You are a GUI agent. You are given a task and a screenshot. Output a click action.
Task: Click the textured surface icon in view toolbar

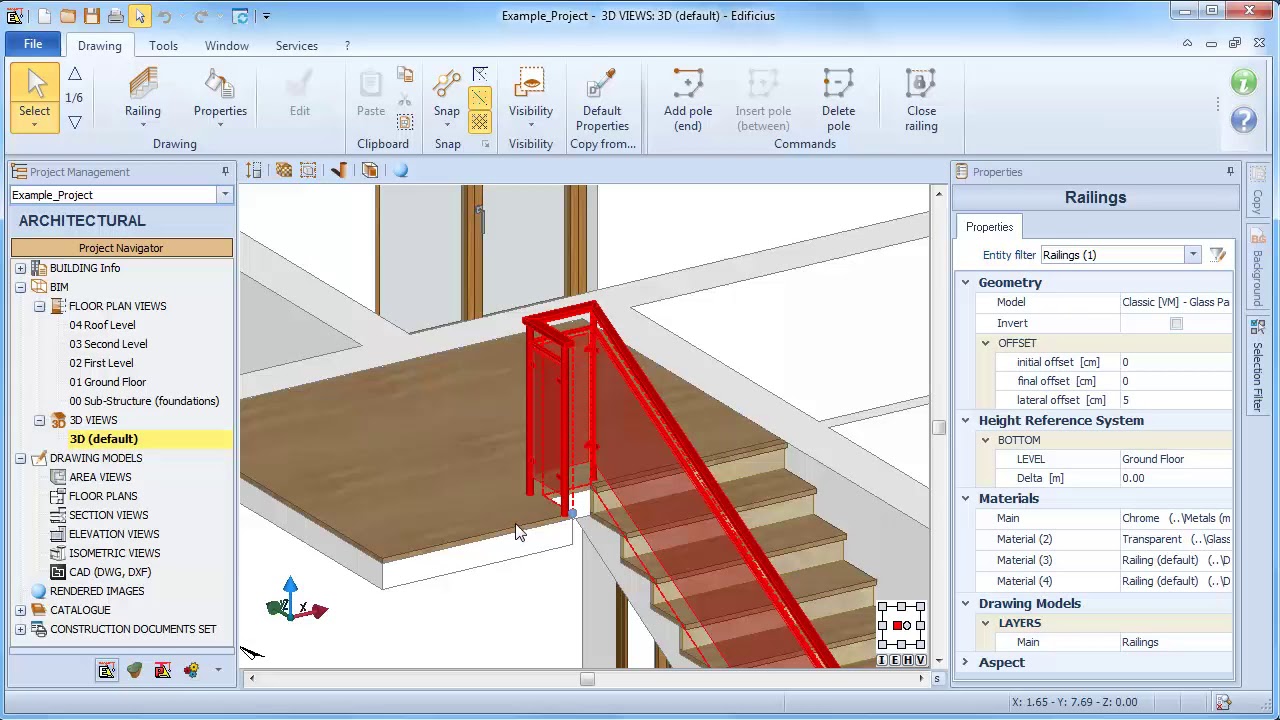point(284,171)
